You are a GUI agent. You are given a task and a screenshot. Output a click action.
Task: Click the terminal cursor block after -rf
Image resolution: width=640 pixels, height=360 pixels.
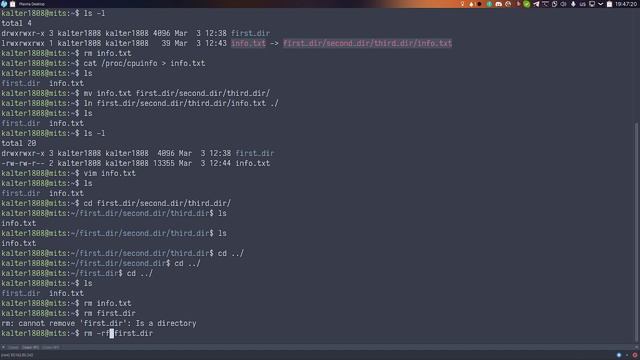coord(112,333)
